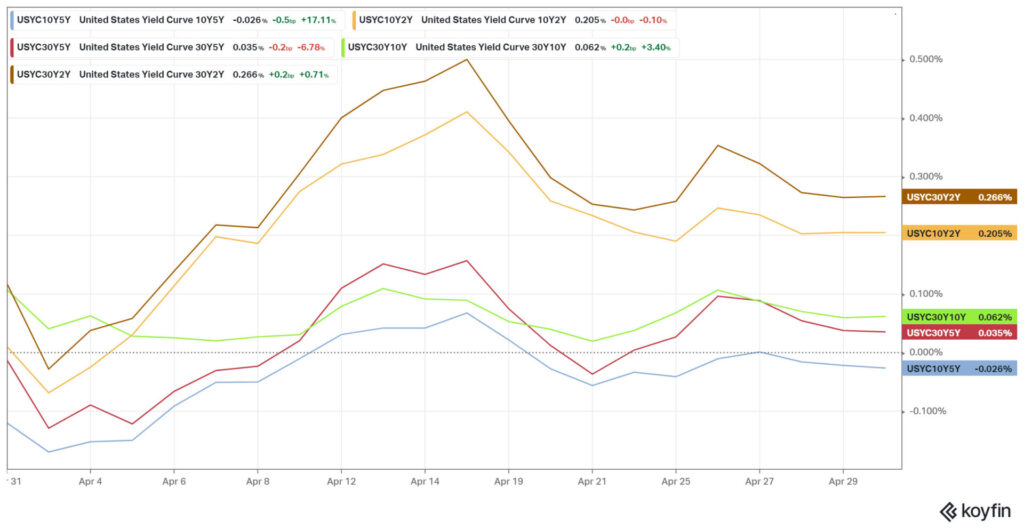1024x529 pixels.
Task: Click the brown USYC30Y2Y color bar
Action: point(12,74)
